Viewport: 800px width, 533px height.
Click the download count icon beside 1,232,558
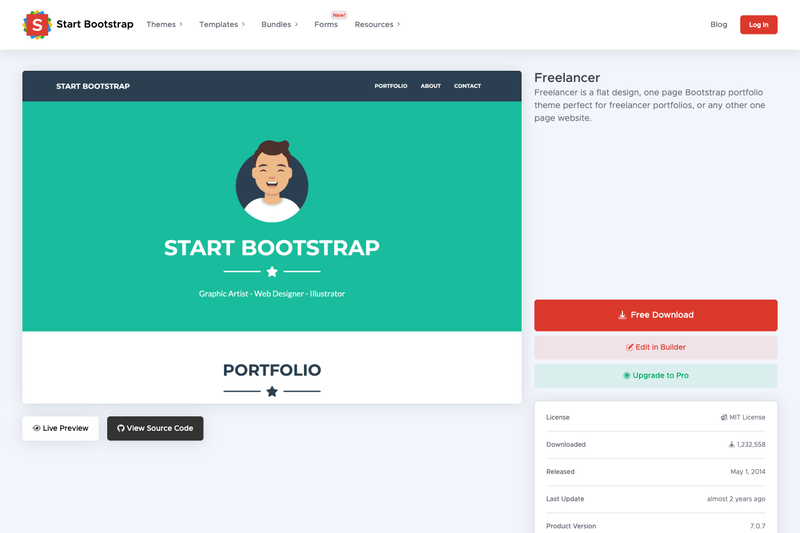731,445
